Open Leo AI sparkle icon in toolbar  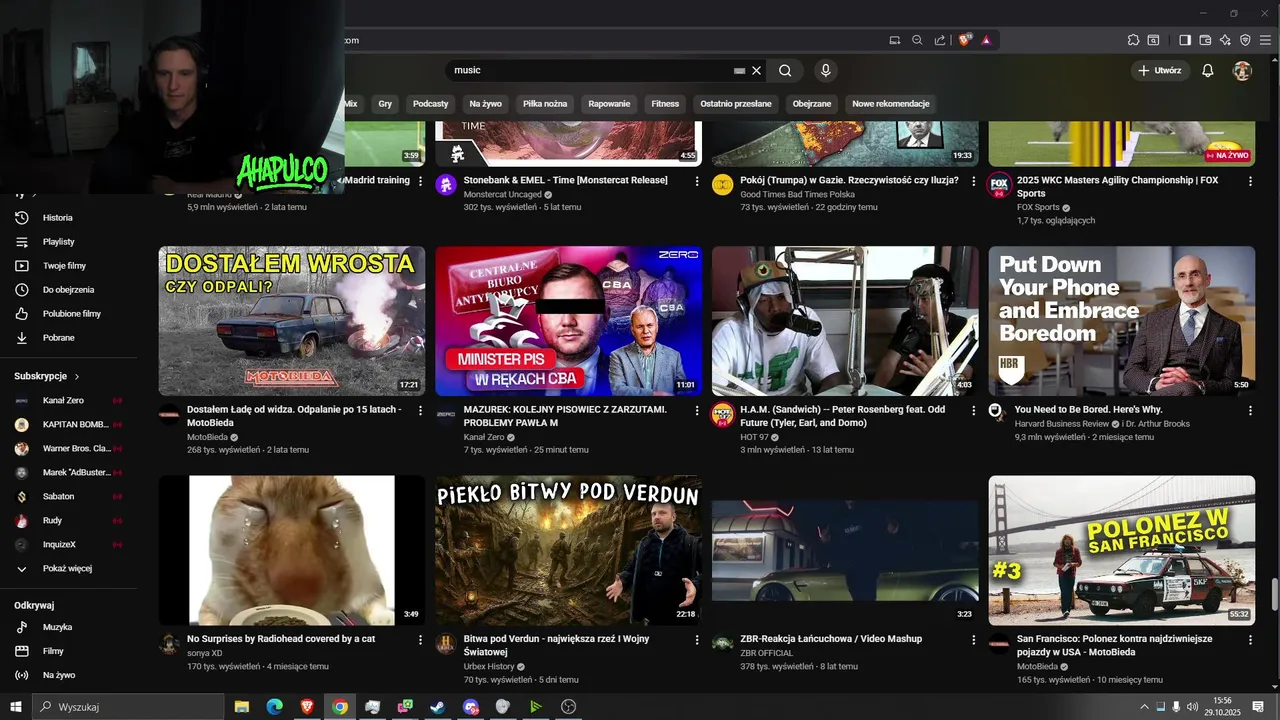point(1225,40)
